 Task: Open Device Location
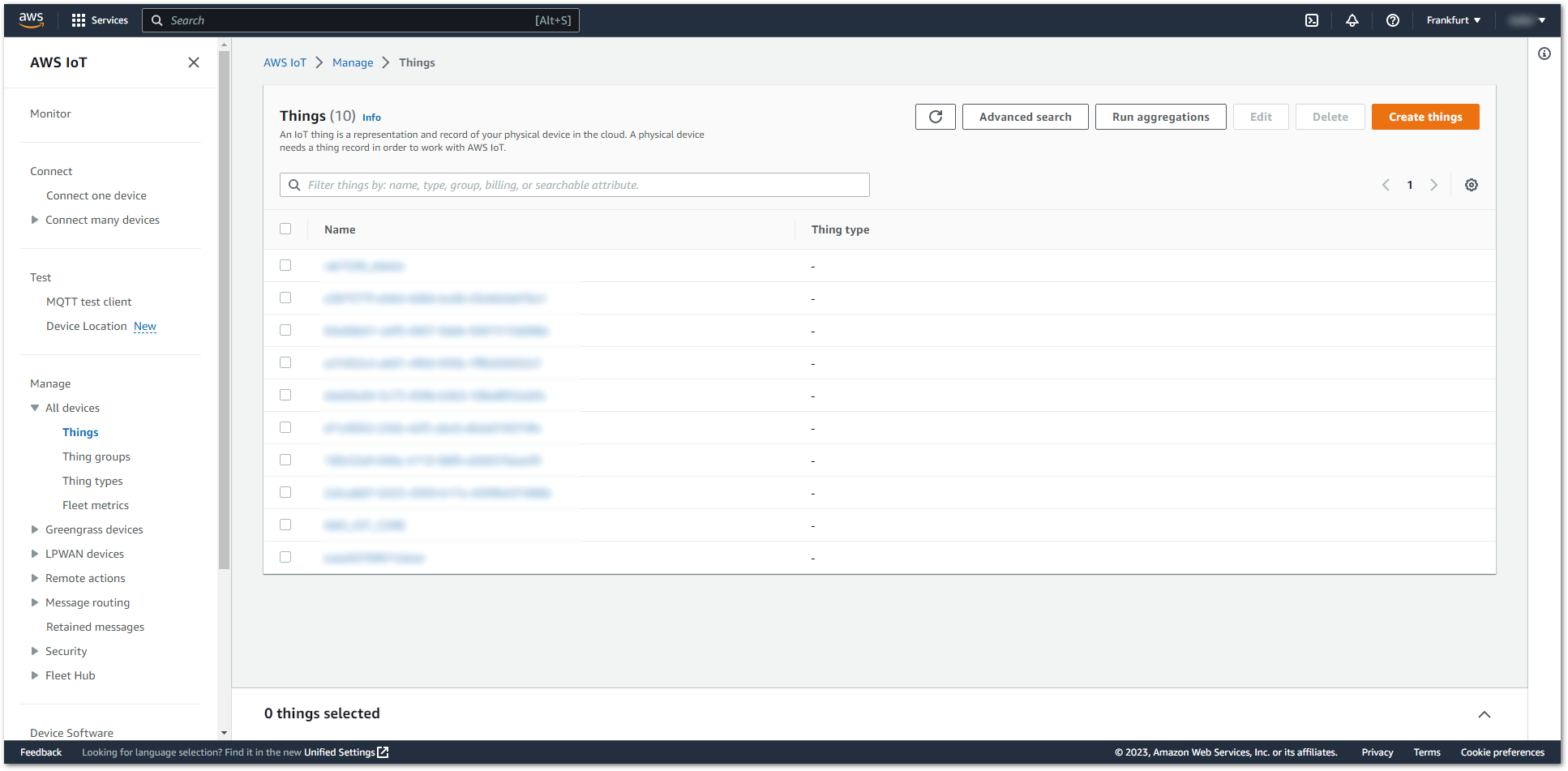click(87, 326)
